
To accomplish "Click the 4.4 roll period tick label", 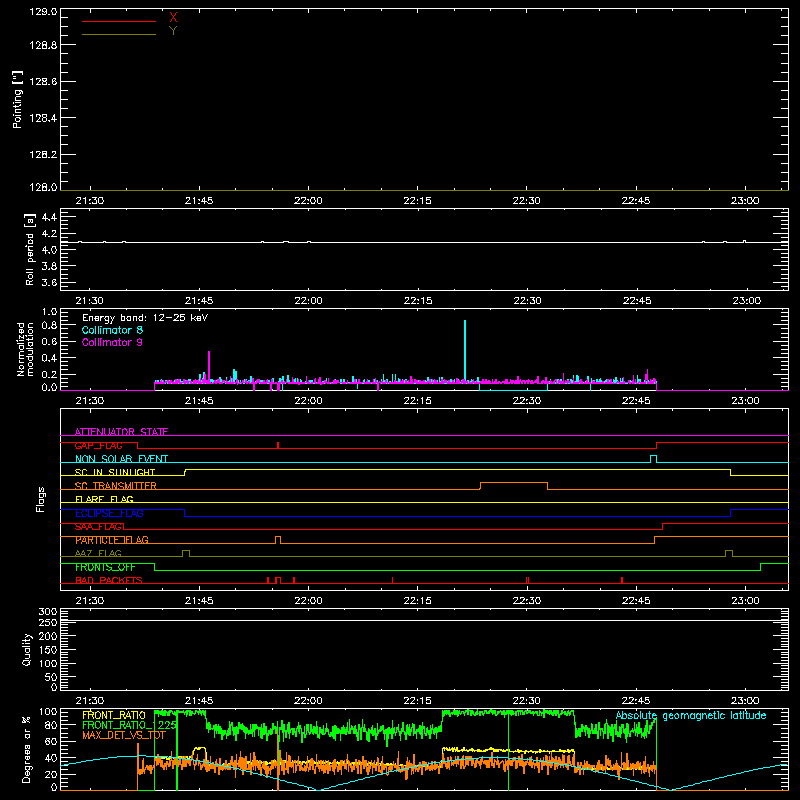I will 49,218.
